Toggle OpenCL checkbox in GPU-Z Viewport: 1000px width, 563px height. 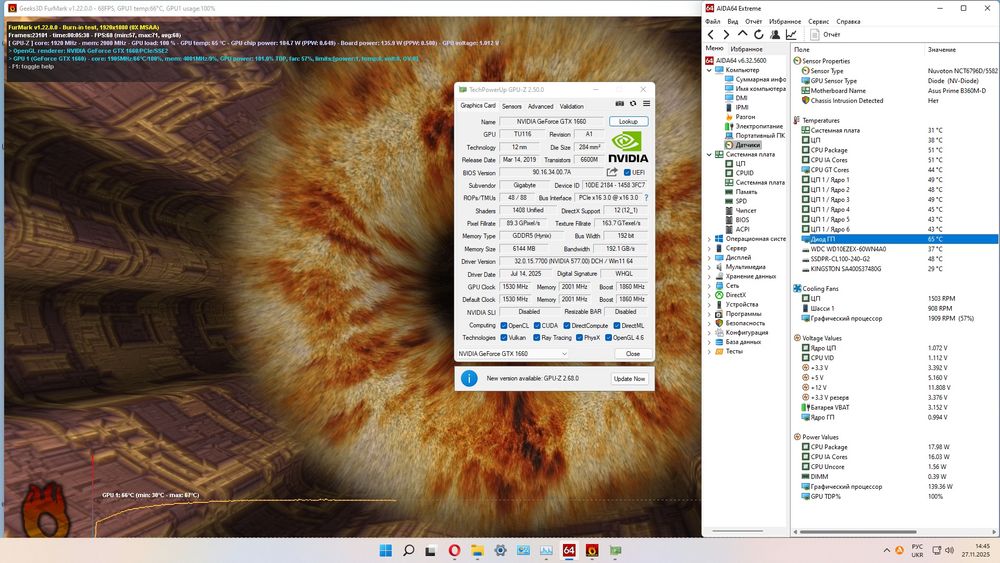pyautogui.click(x=504, y=326)
